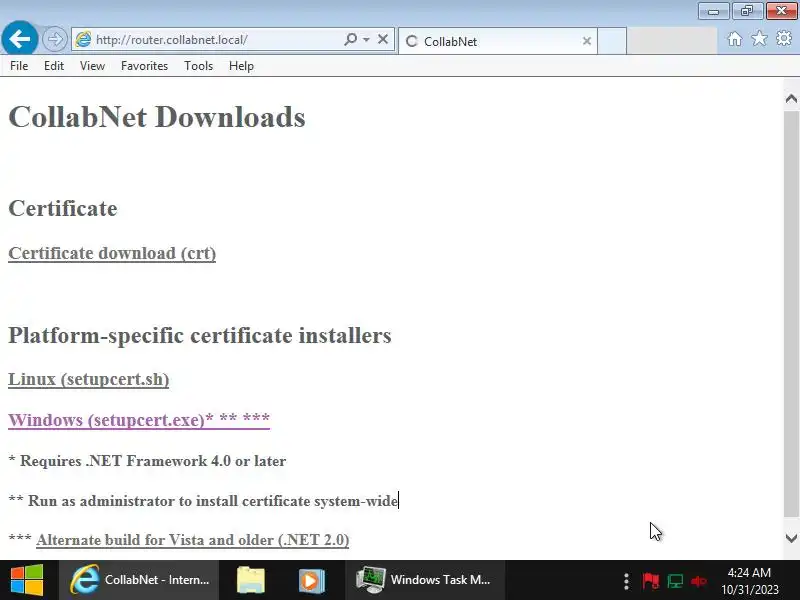Open the Tools gear icon
800x600 pixels.
(x=784, y=38)
